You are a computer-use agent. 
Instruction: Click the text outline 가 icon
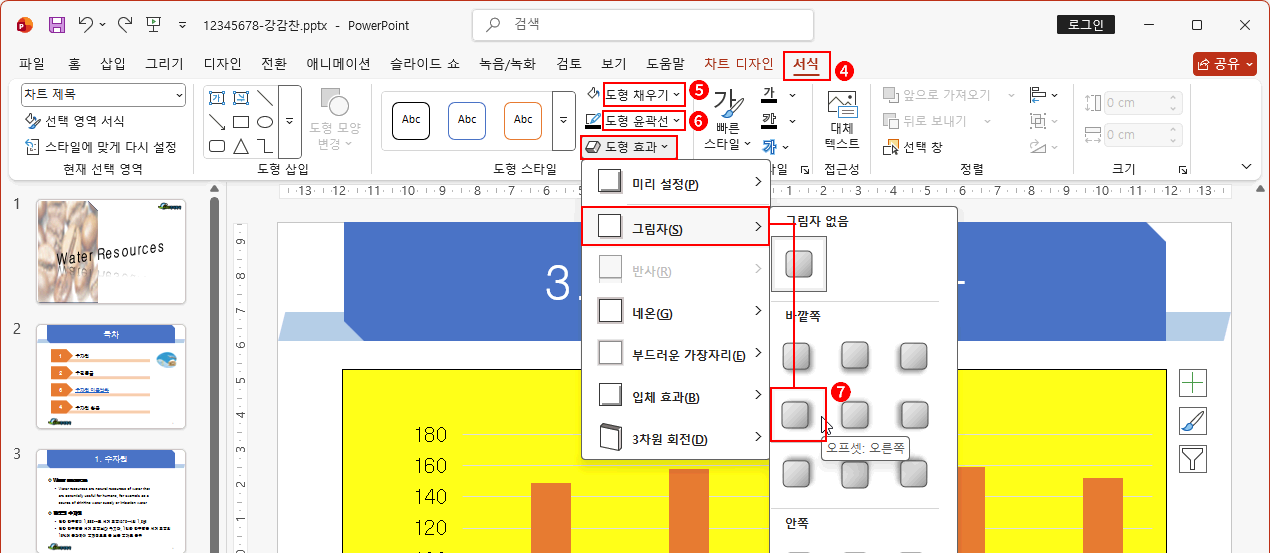coord(769,121)
